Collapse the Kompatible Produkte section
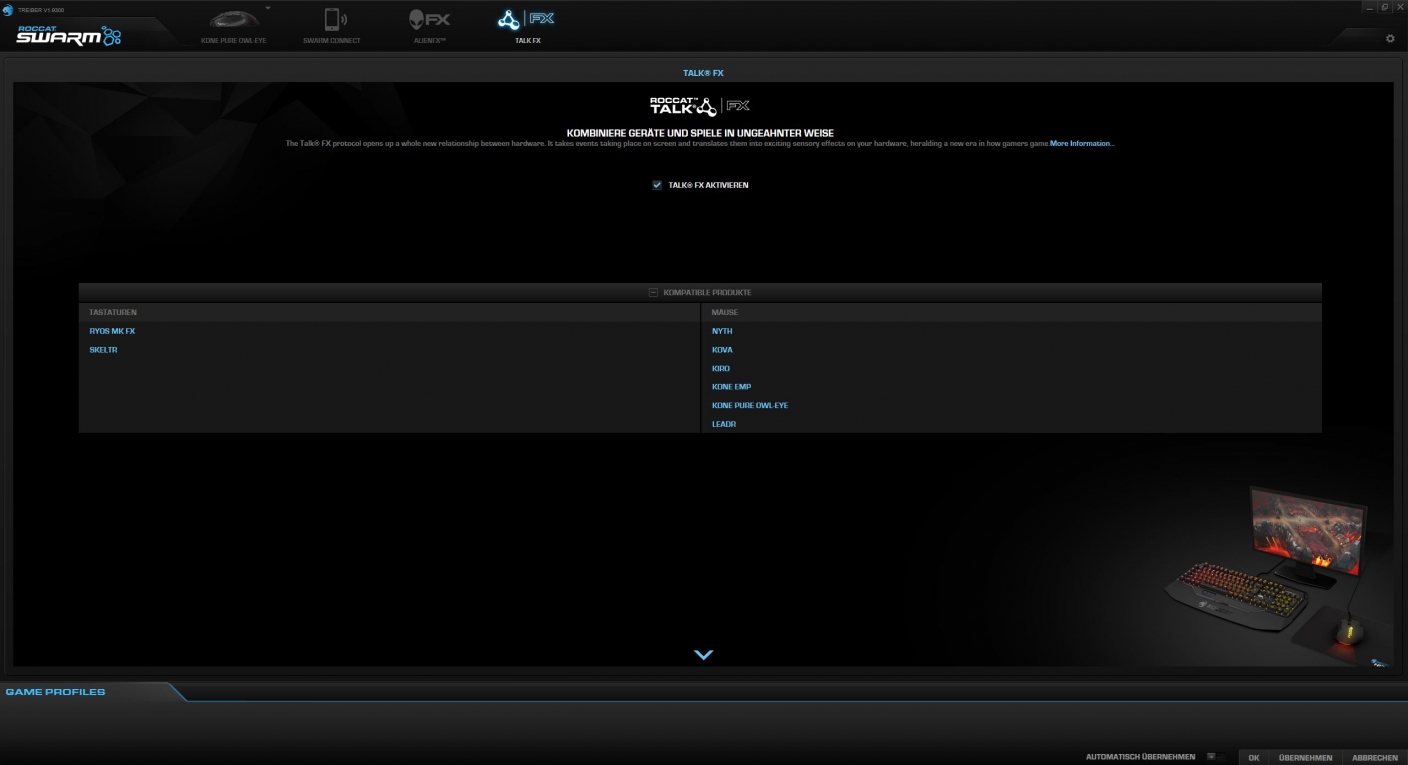1408x765 pixels. (653, 293)
